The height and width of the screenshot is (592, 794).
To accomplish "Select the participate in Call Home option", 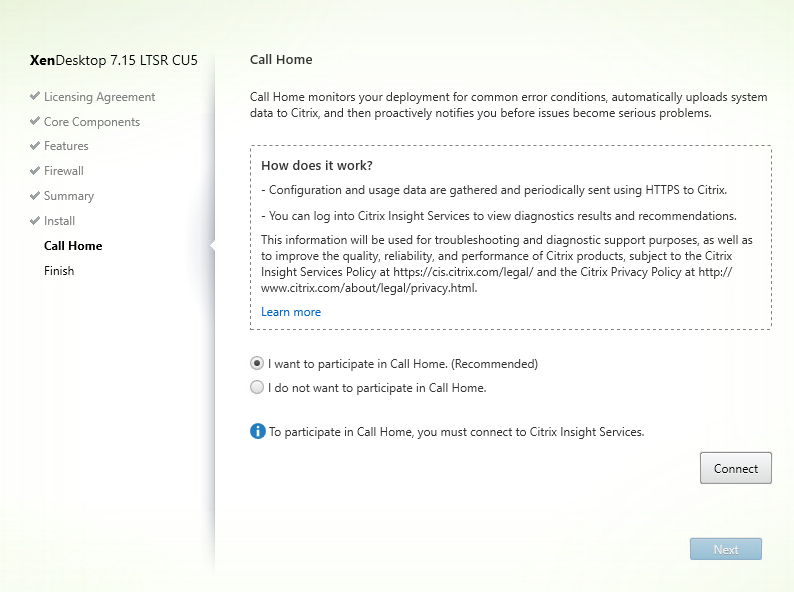I will tap(257, 363).
